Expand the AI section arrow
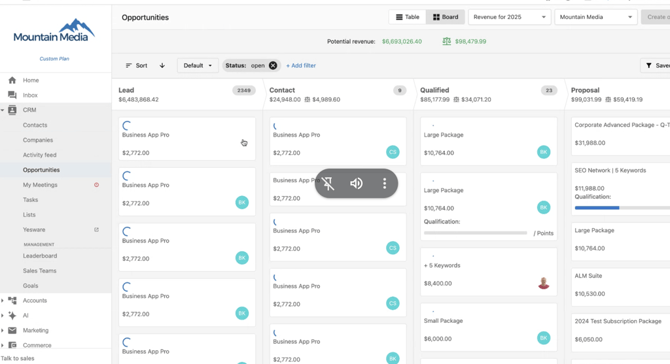This screenshot has height=364, width=670. [3, 315]
